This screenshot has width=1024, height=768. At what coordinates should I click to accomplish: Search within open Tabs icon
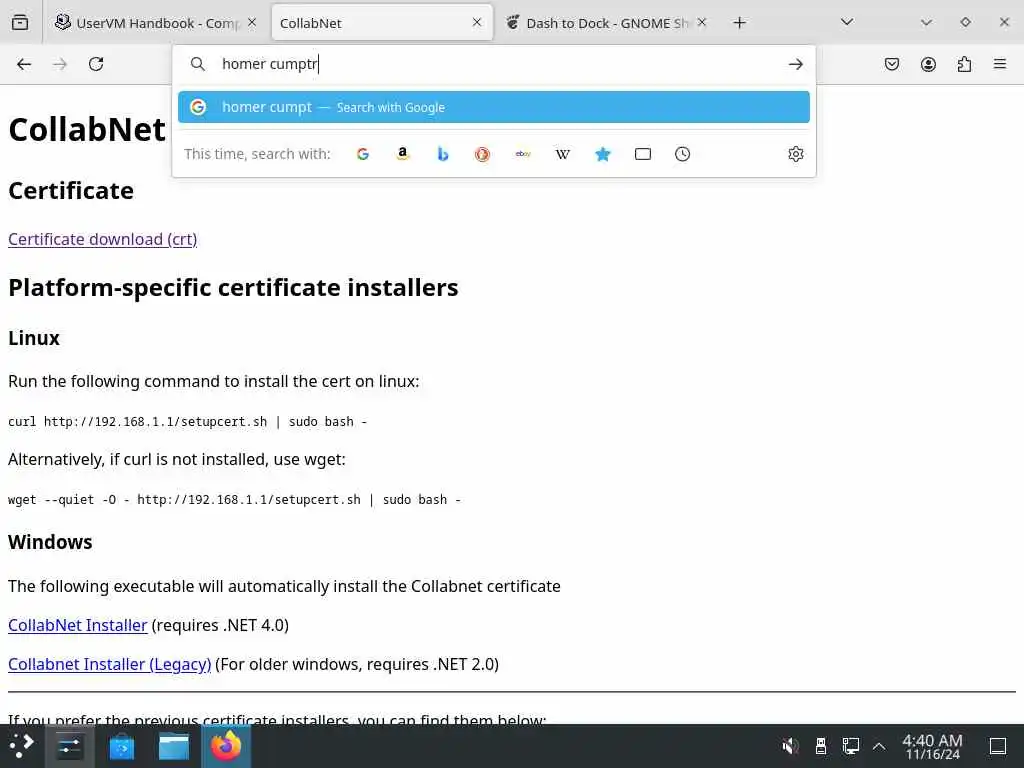click(643, 154)
